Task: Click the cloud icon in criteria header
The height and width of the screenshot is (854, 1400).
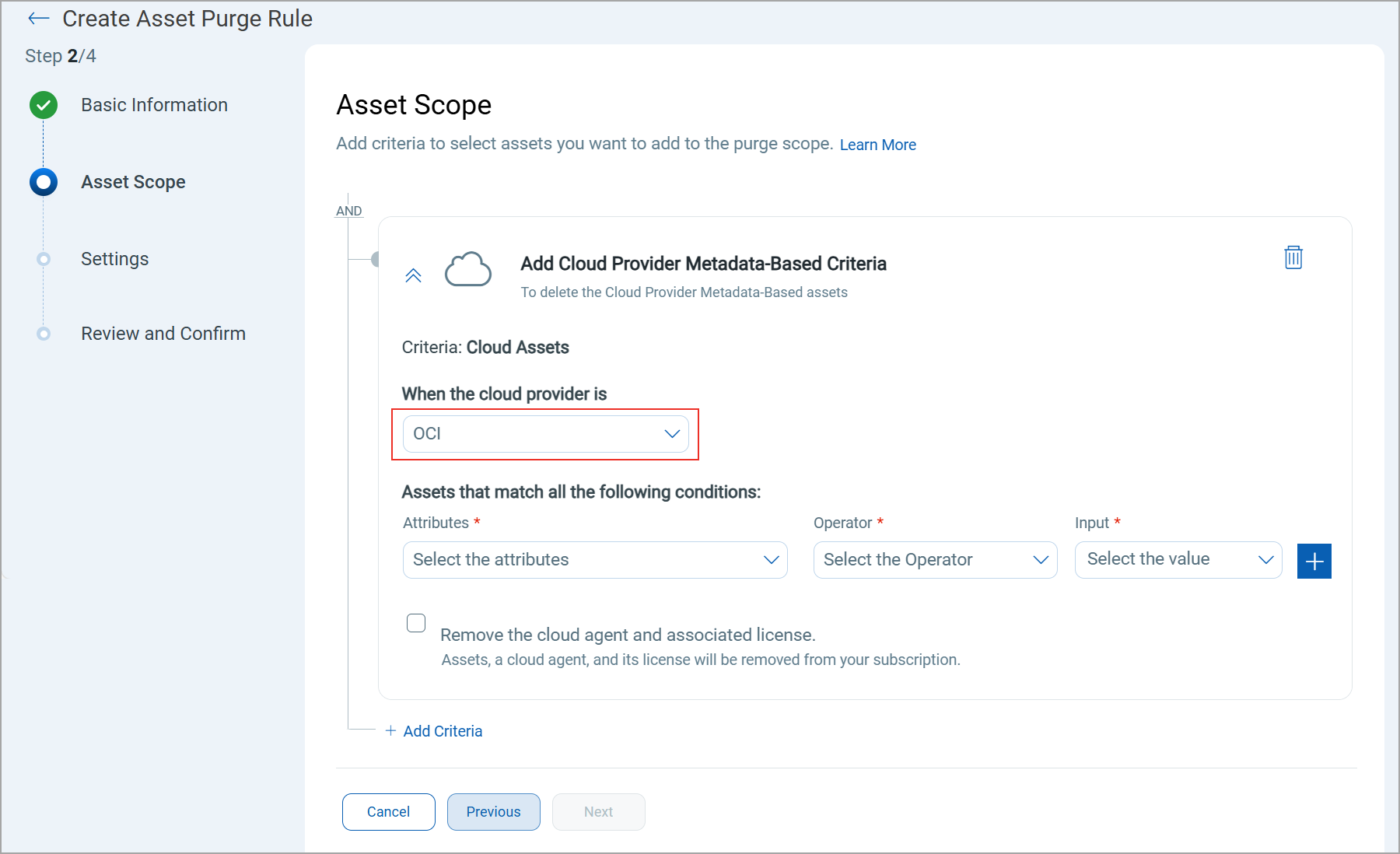Action: coord(467,269)
